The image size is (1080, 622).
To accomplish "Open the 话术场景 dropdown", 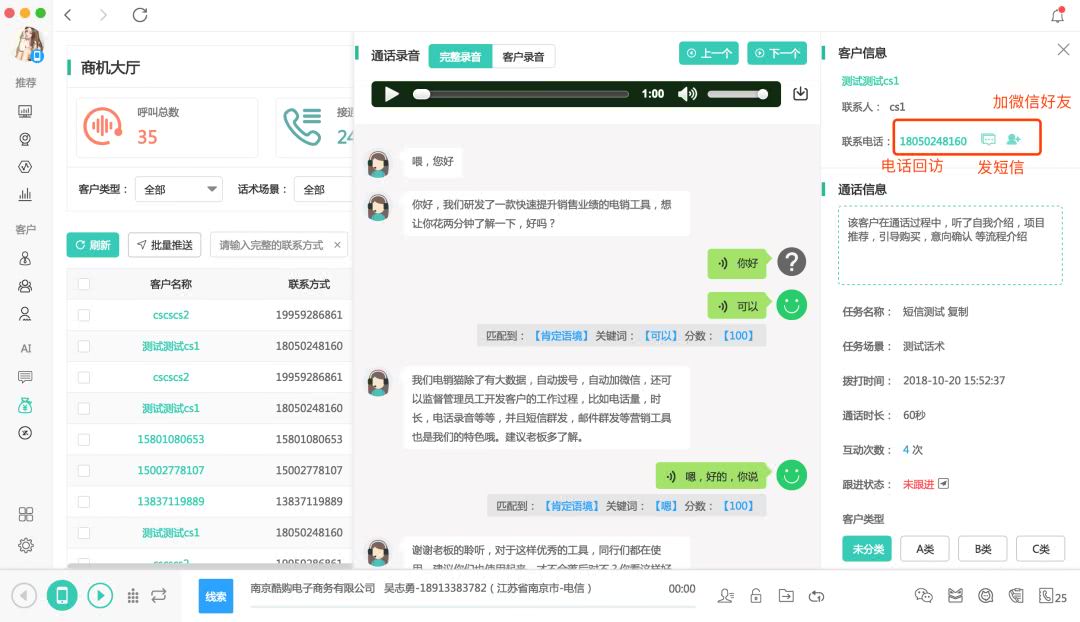I will [321, 189].
